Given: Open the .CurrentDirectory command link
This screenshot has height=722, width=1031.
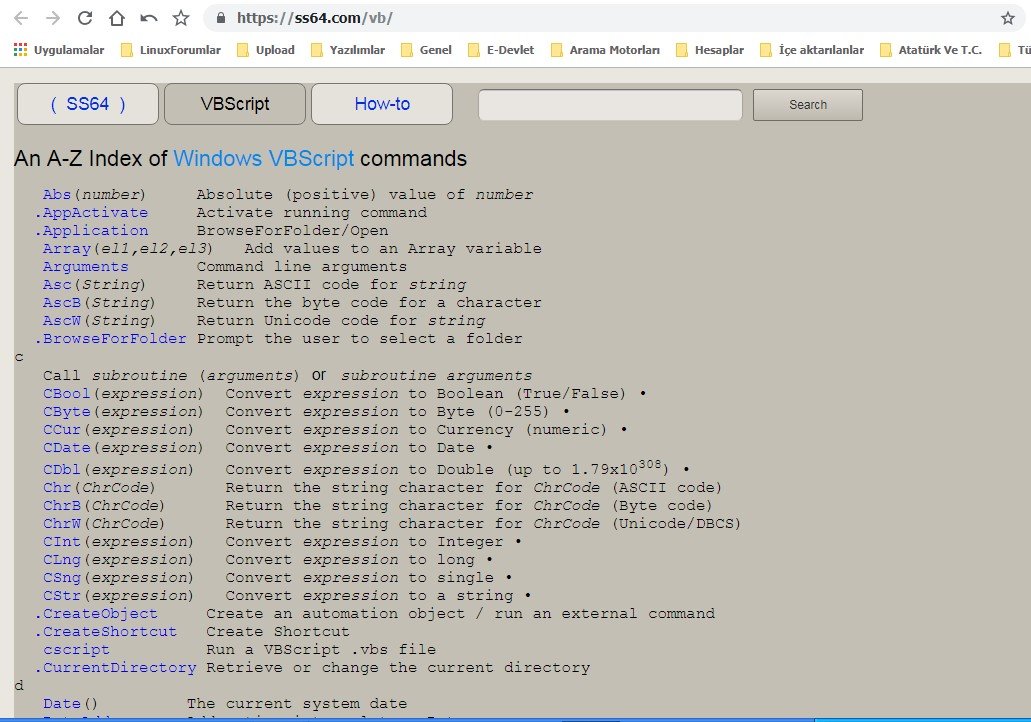Looking at the screenshot, I should click(116, 668).
